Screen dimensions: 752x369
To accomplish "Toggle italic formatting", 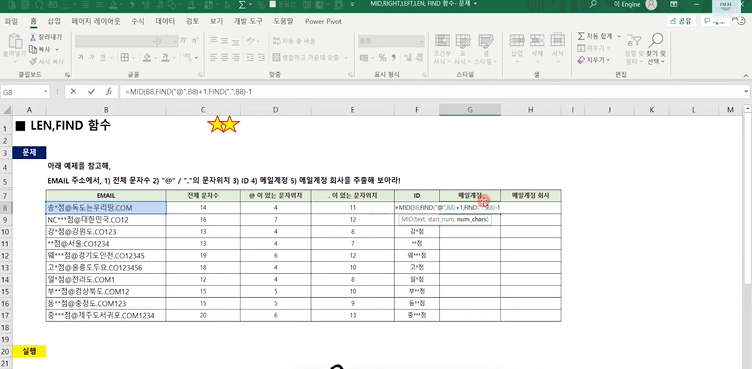I will pyautogui.click(x=92, y=58).
